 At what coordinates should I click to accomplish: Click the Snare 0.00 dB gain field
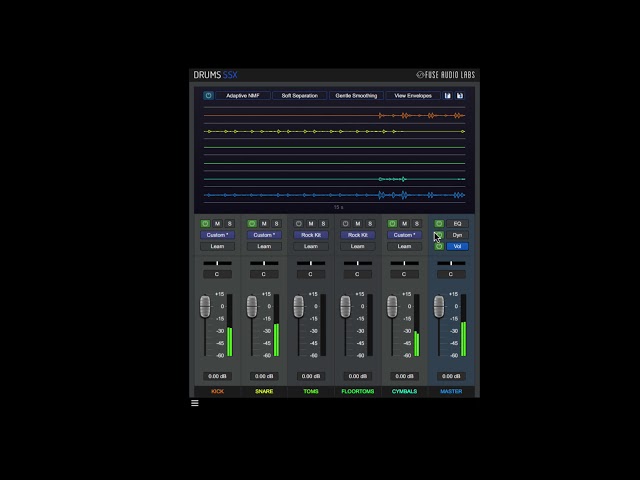pyautogui.click(x=264, y=376)
